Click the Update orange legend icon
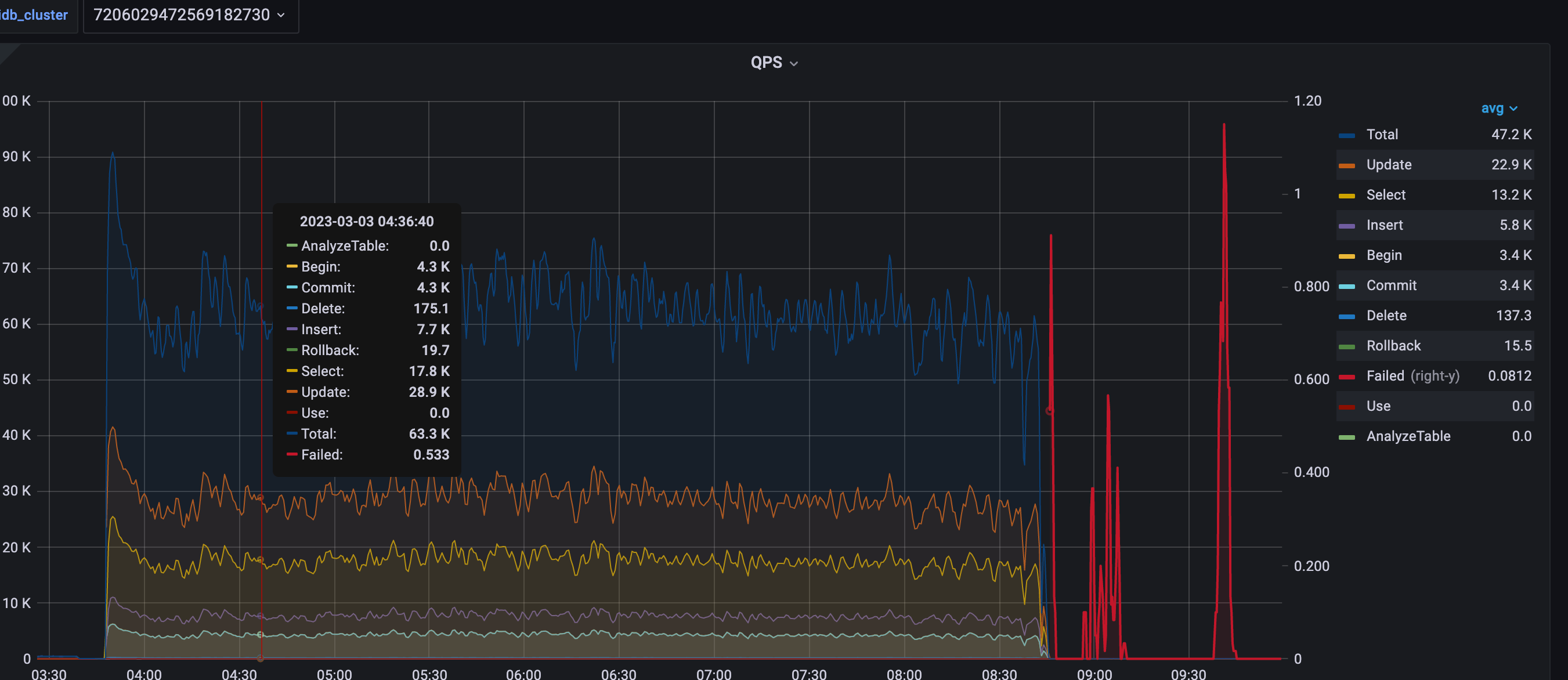Image resolution: width=1568 pixels, height=680 pixels. tap(1347, 164)
